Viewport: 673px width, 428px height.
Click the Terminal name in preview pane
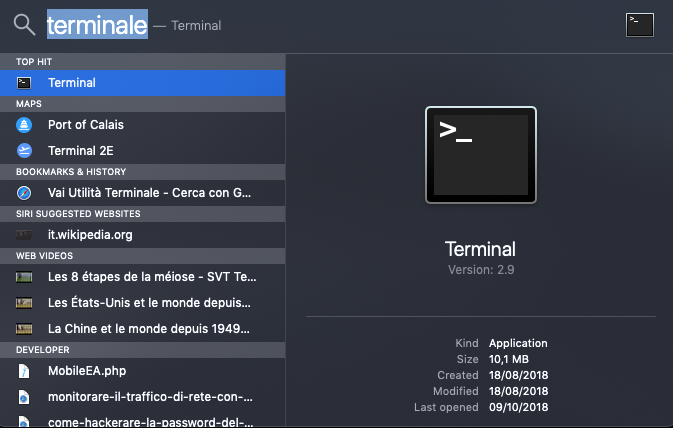pos(480,249)
